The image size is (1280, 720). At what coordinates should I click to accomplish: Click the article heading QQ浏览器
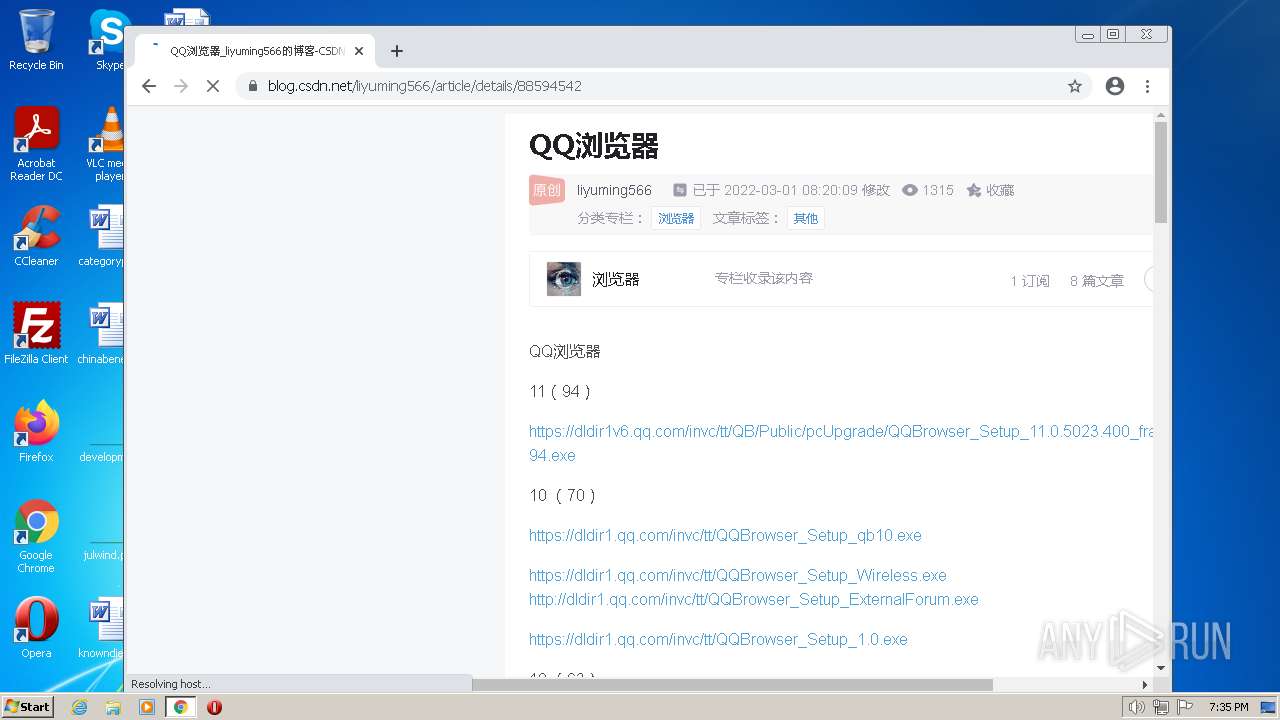(x=594, y=146)
